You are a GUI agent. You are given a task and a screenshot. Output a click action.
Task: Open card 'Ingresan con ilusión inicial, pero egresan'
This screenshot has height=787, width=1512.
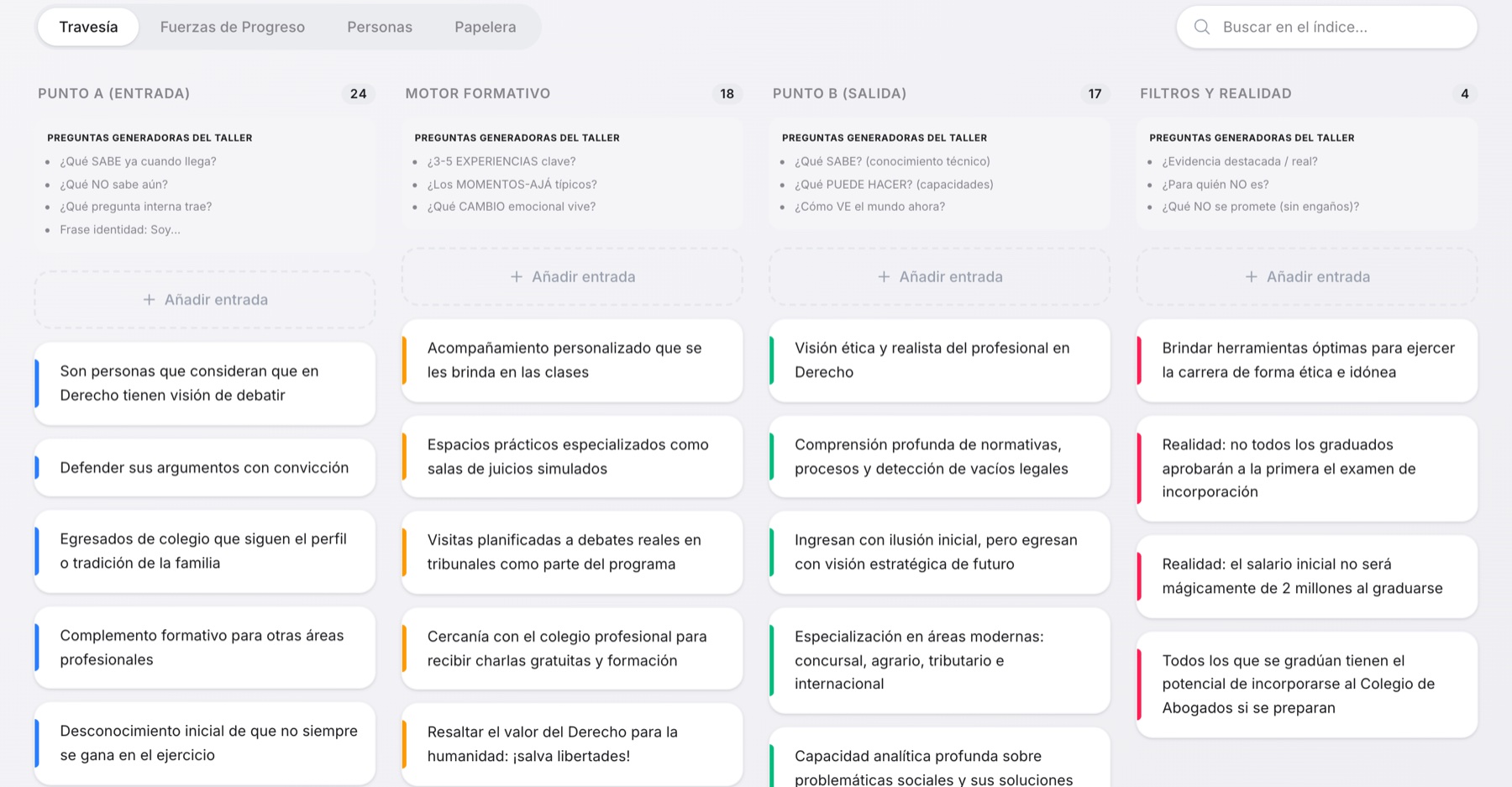tap(939, 552)
